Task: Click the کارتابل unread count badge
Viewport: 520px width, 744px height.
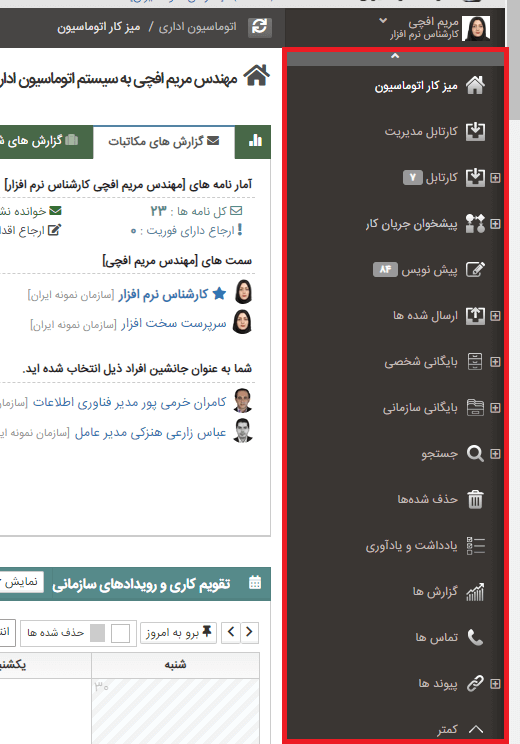Action: (x=413, y=177)
